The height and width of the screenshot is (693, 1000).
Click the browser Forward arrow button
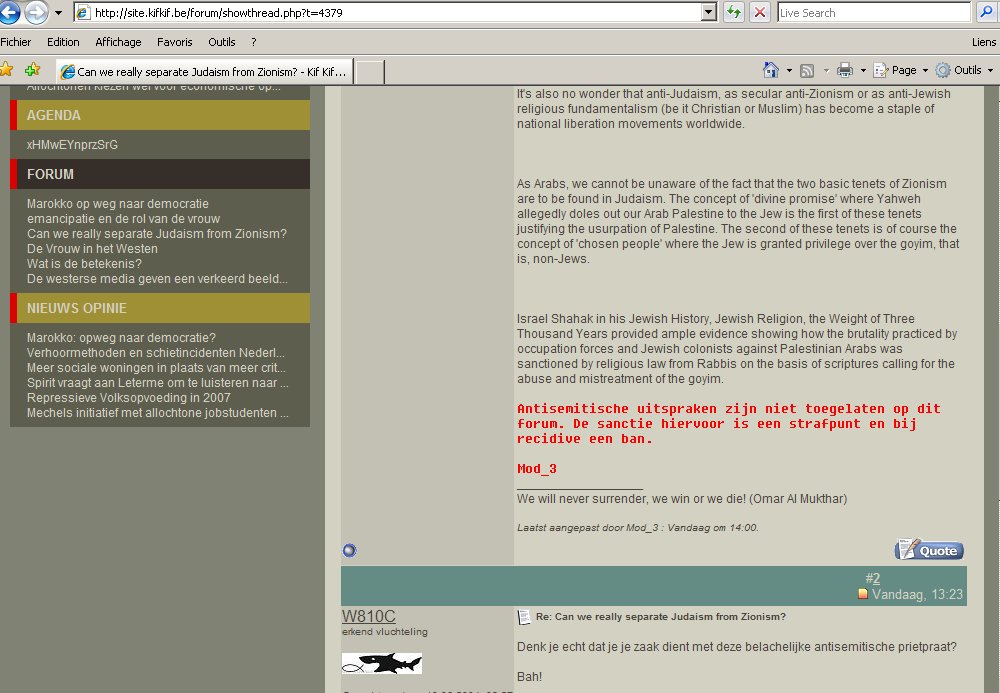pyautogui.click(x=36, y=12)
